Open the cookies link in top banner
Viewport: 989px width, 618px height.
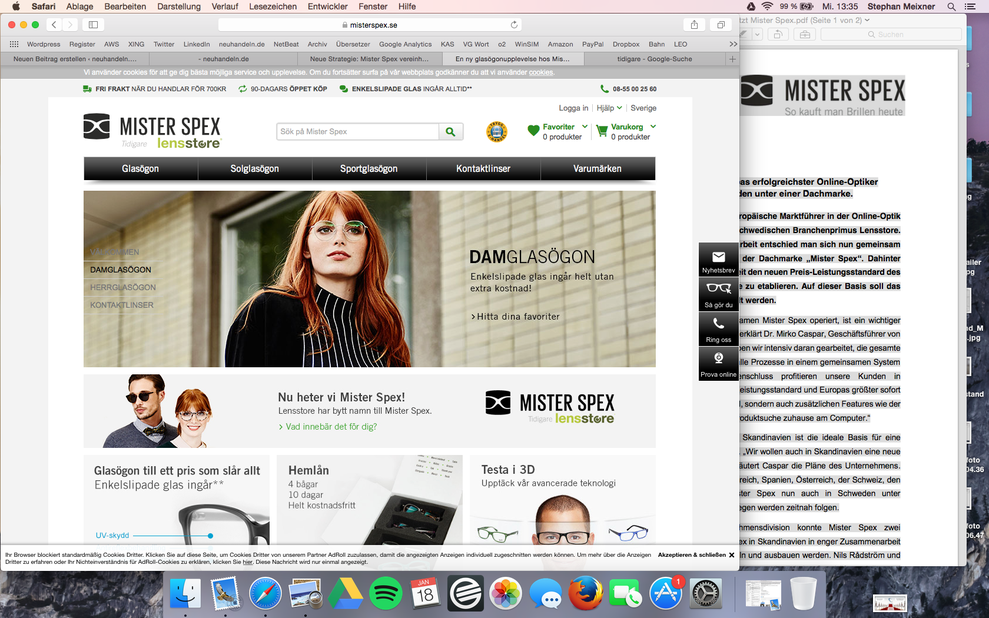(541, 73)
